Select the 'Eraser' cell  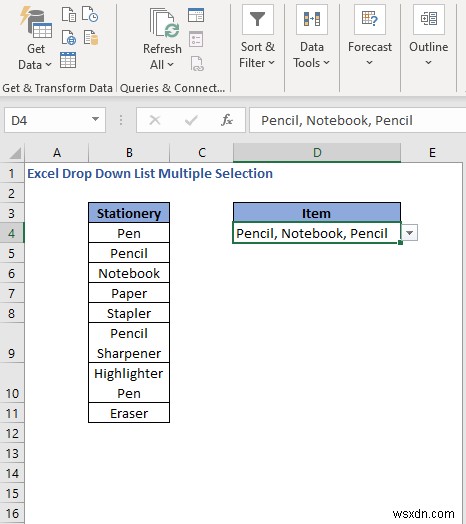129,413
